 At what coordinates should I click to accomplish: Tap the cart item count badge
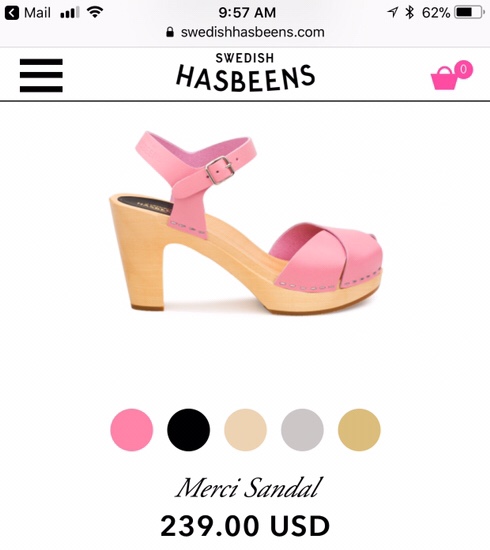pos(463,69)
